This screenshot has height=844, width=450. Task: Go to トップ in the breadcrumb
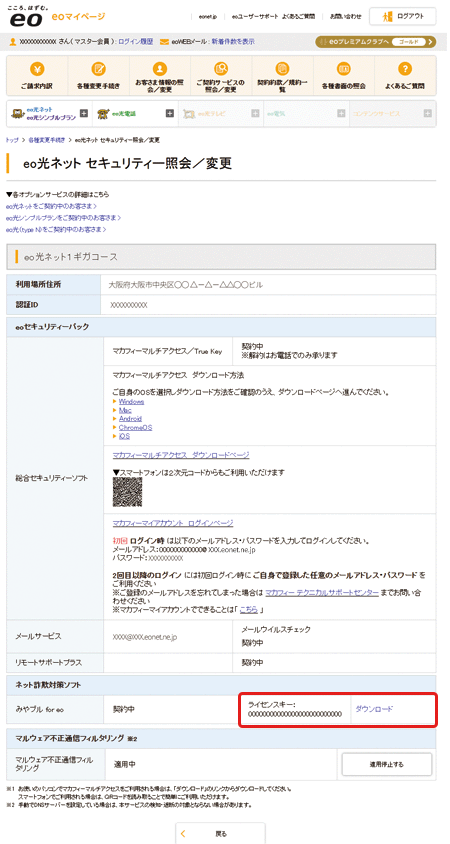(x=12, y=140)
